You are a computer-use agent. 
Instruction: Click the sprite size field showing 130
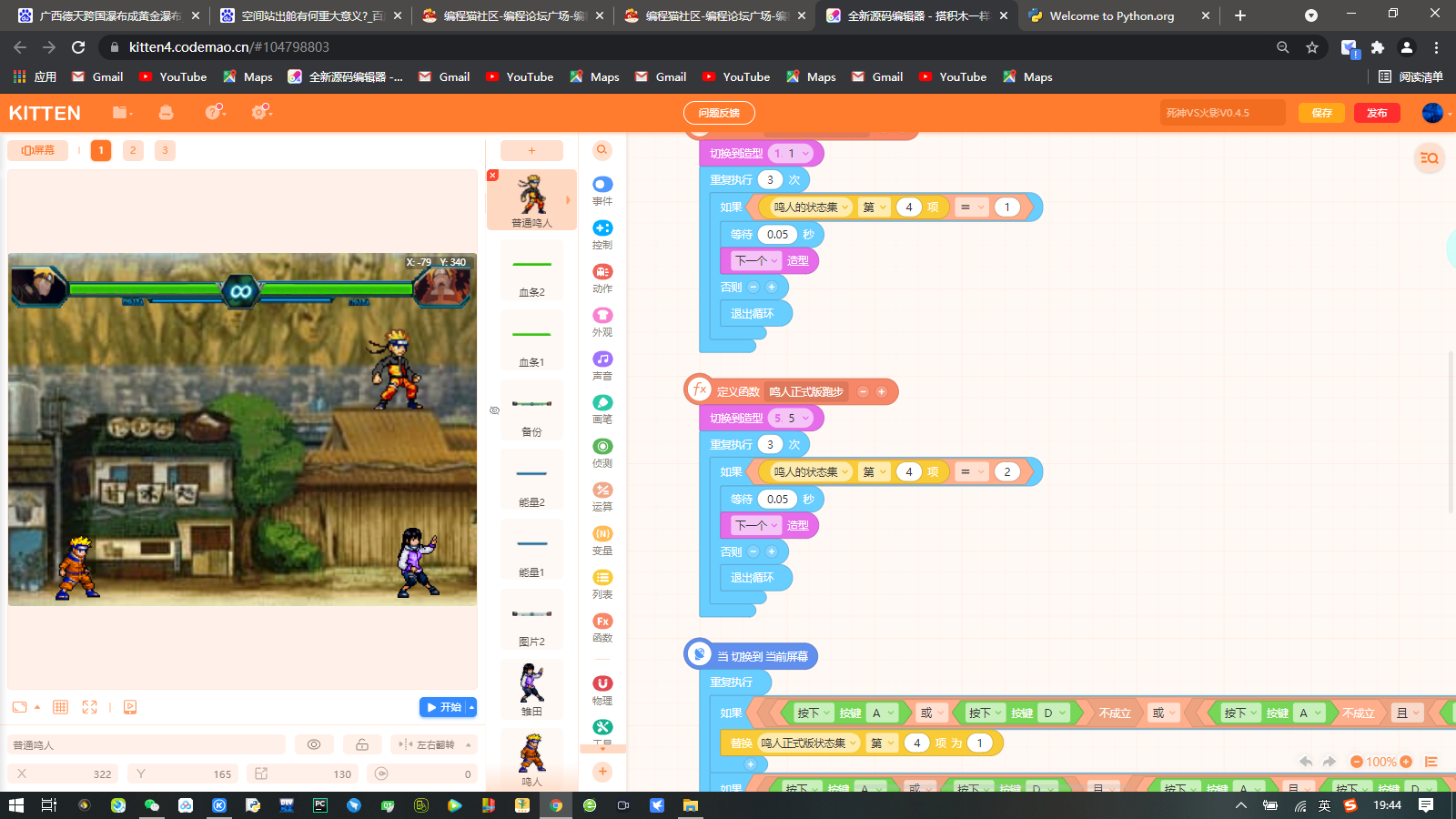[303, 773]
